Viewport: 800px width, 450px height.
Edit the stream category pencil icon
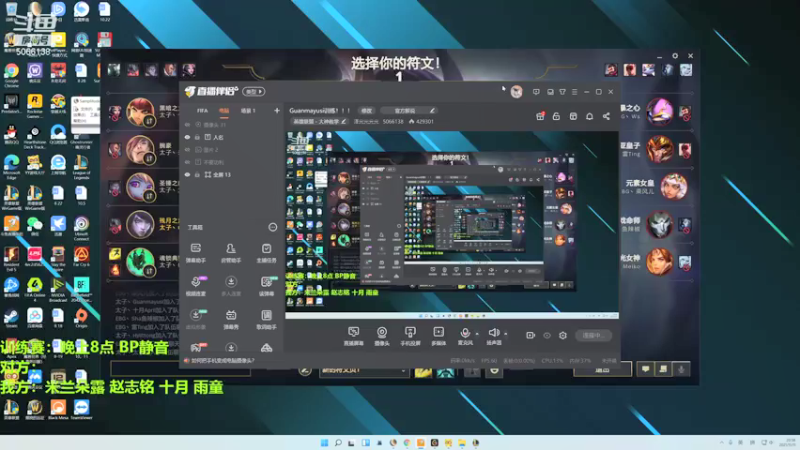pos(343,121)
